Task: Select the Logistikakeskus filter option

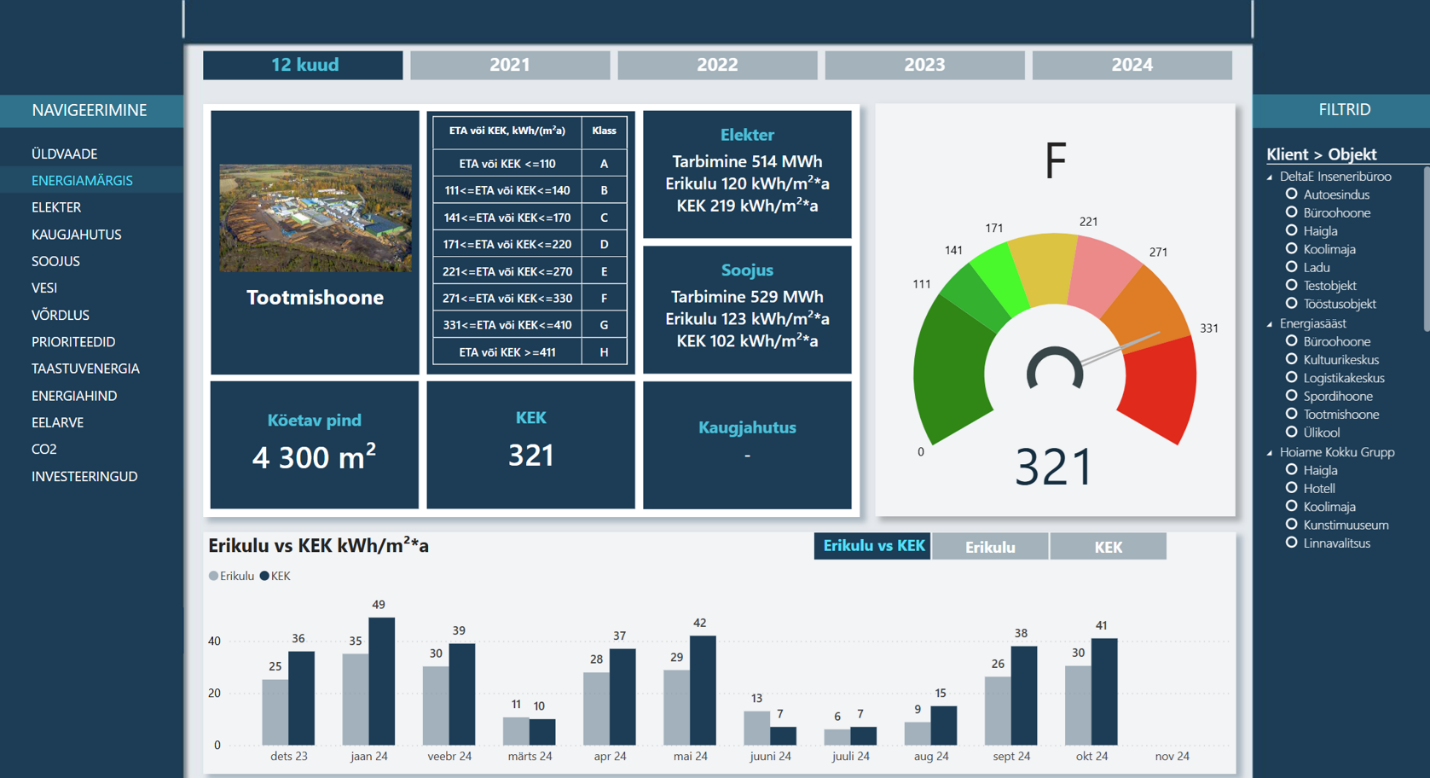Action: pos(1292,378)
